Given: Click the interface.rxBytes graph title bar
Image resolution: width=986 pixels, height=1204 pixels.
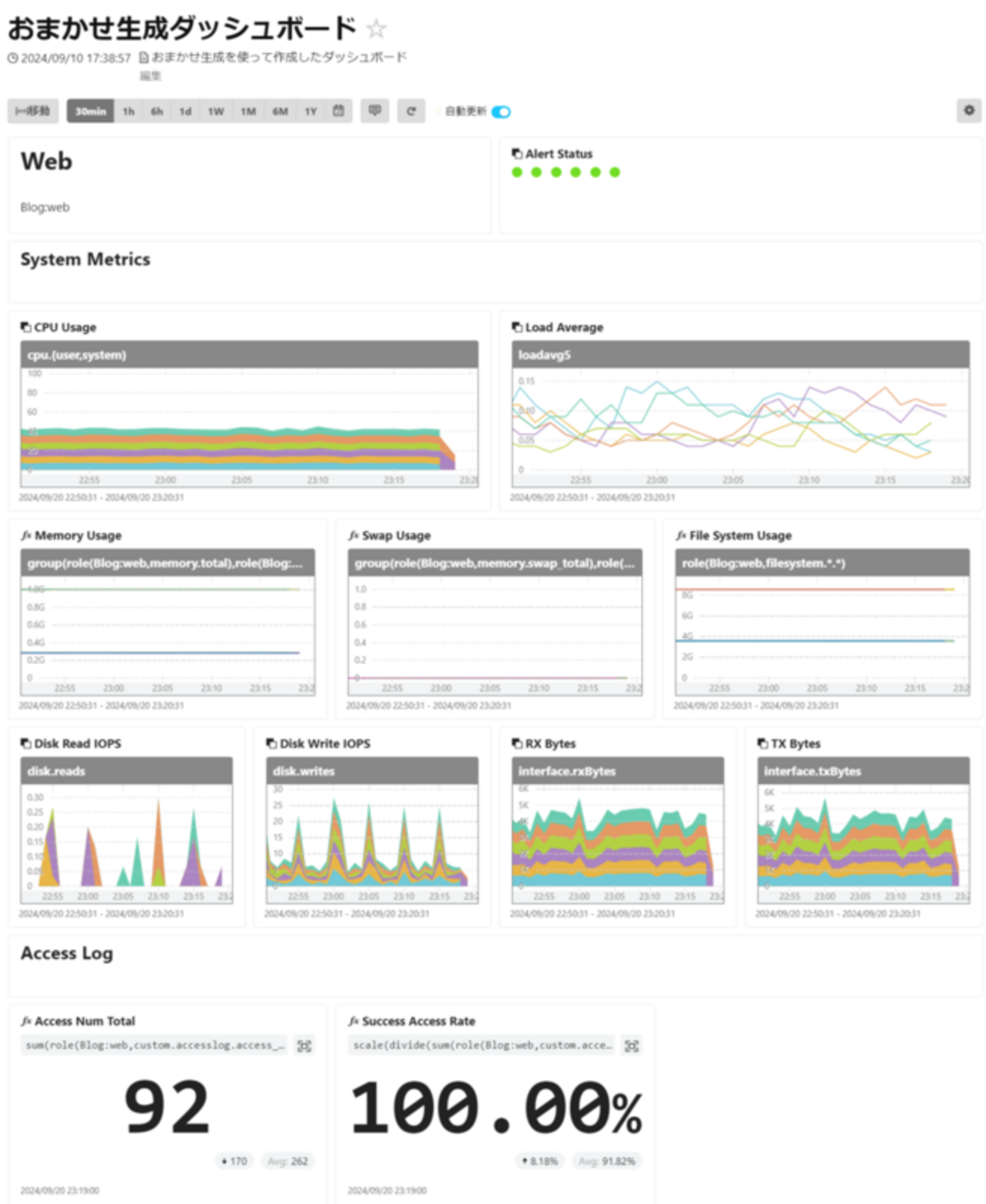Looking at the screenshot, I should pyautogui.click(x=618, y=771).
